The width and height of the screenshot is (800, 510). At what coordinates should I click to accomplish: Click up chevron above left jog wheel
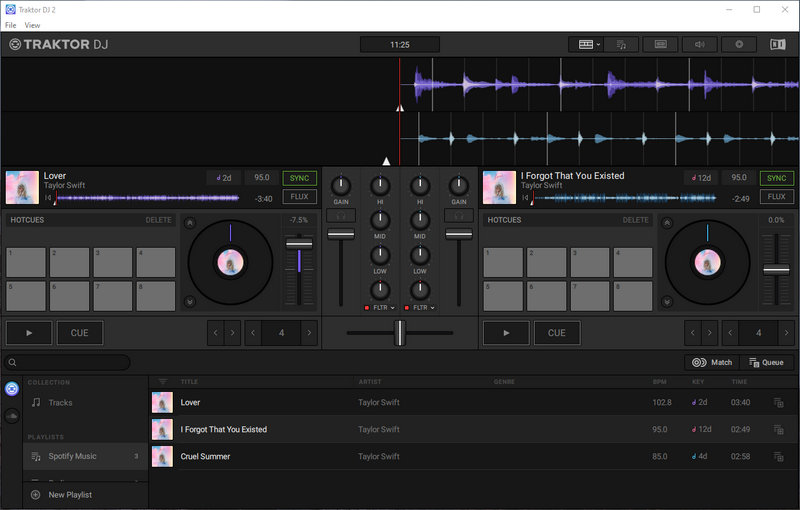[190, 223]
